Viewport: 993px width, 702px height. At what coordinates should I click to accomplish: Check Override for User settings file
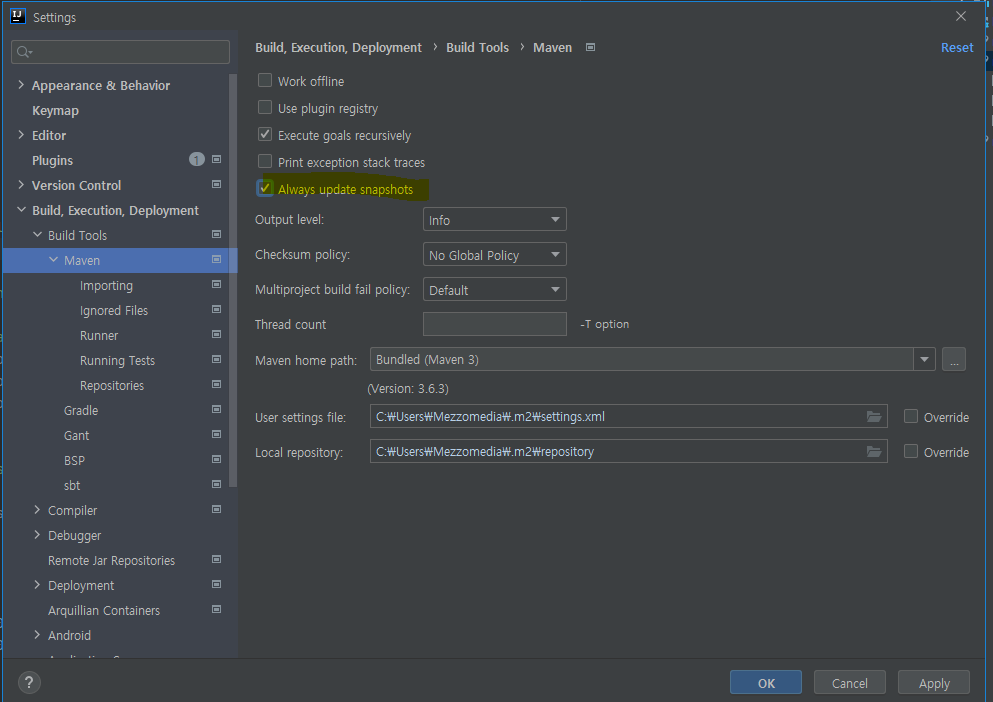[911, 416]
